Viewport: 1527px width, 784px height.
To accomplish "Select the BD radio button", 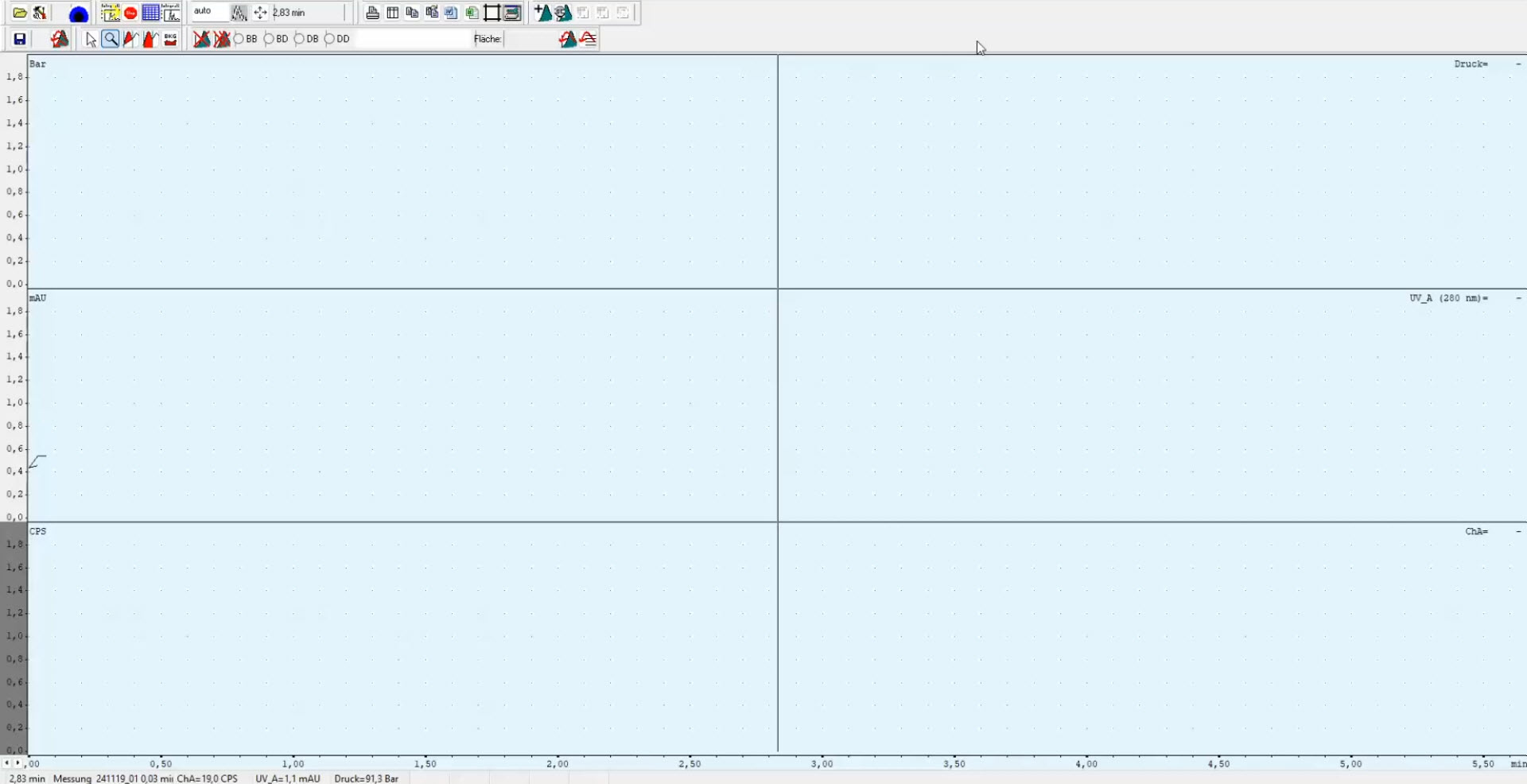I will tap(269, 39).
